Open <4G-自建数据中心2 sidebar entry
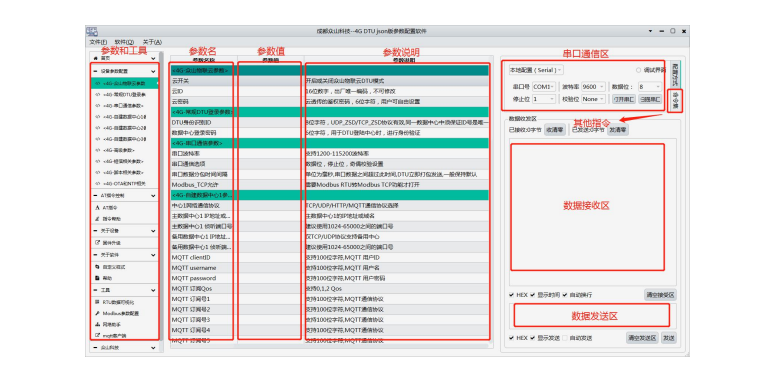Screen dimensions: 782x376 tap(125, 128)
